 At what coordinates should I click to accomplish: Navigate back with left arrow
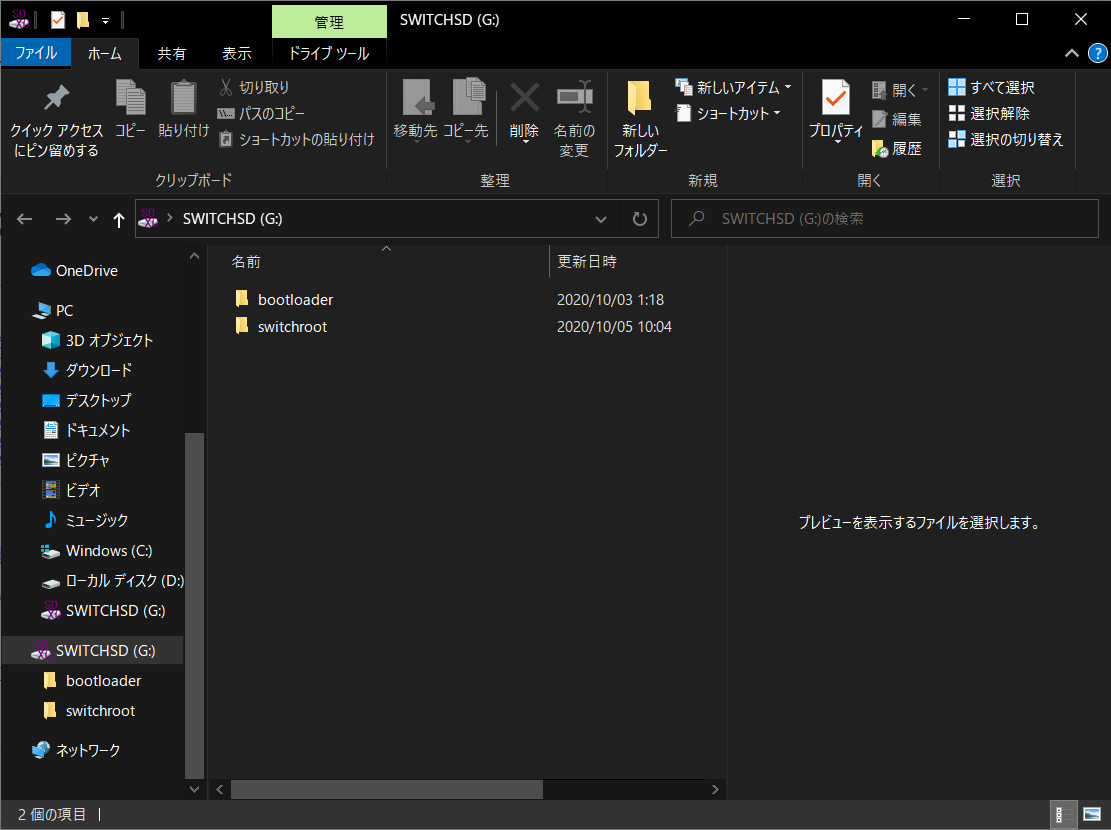(25, 219)
